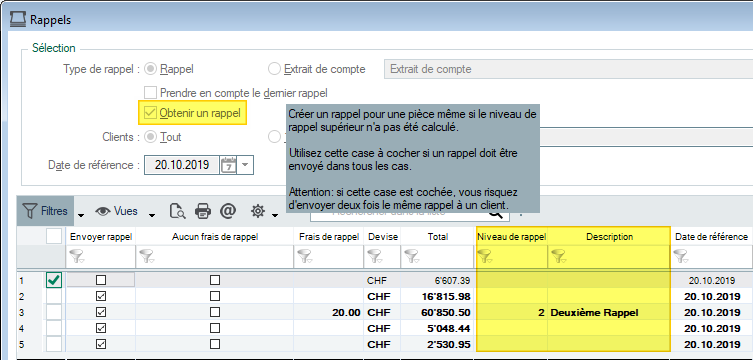Click the date field showing 20.10.2019
Viewport: 753px width, 360px height.
pos(182,165)
